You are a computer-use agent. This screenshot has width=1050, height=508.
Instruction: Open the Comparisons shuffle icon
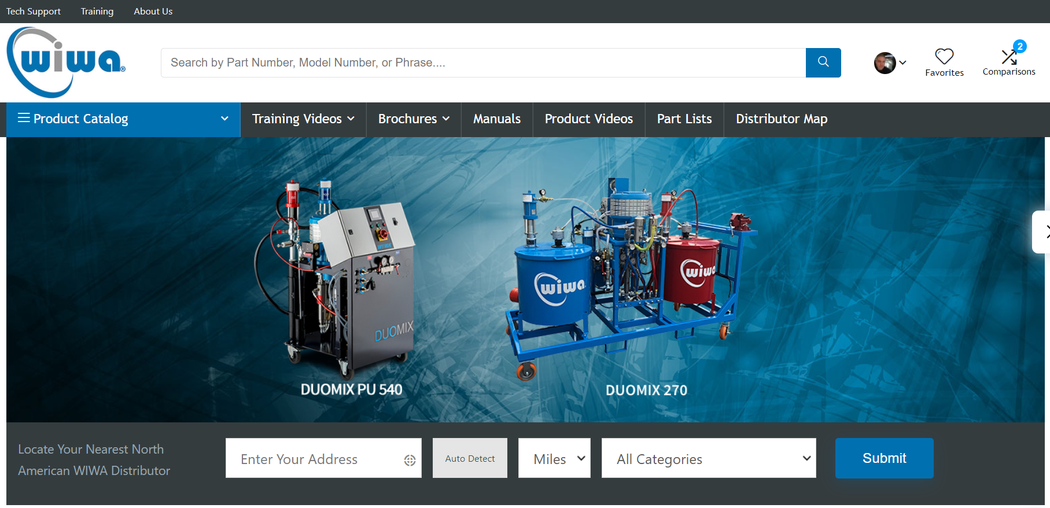pos(1008,57)
